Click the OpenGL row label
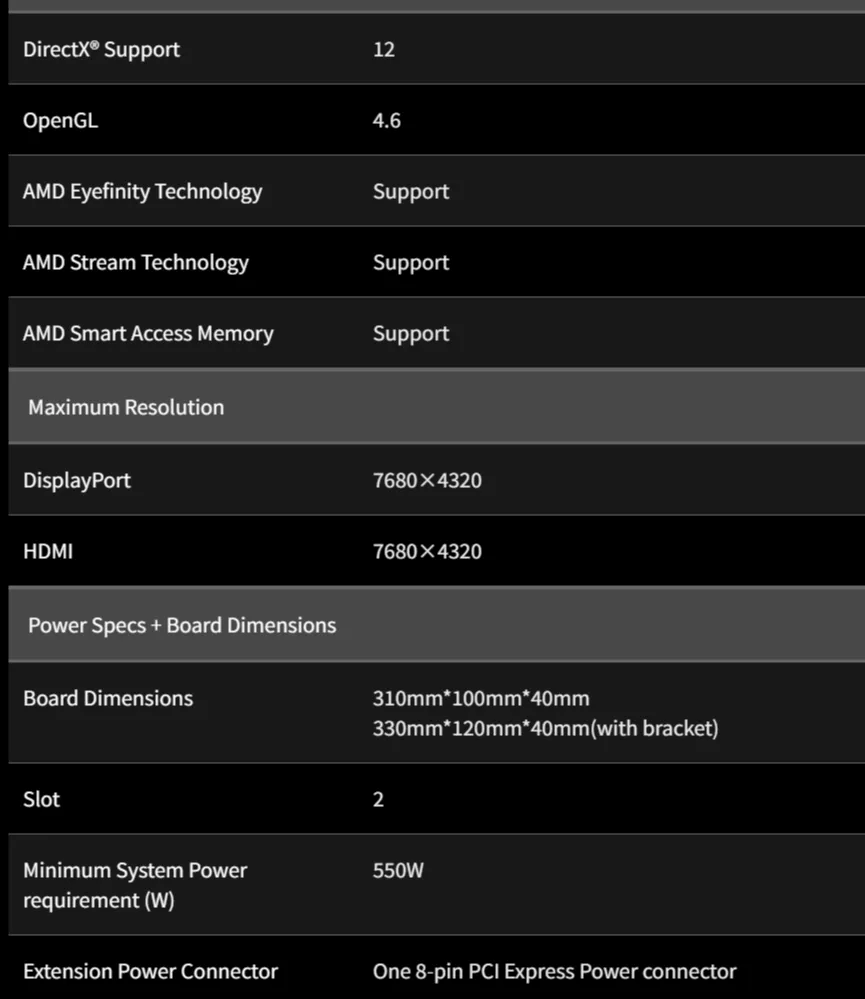Image resolution: width=865 pixels, height=999 pixels. 61,121
